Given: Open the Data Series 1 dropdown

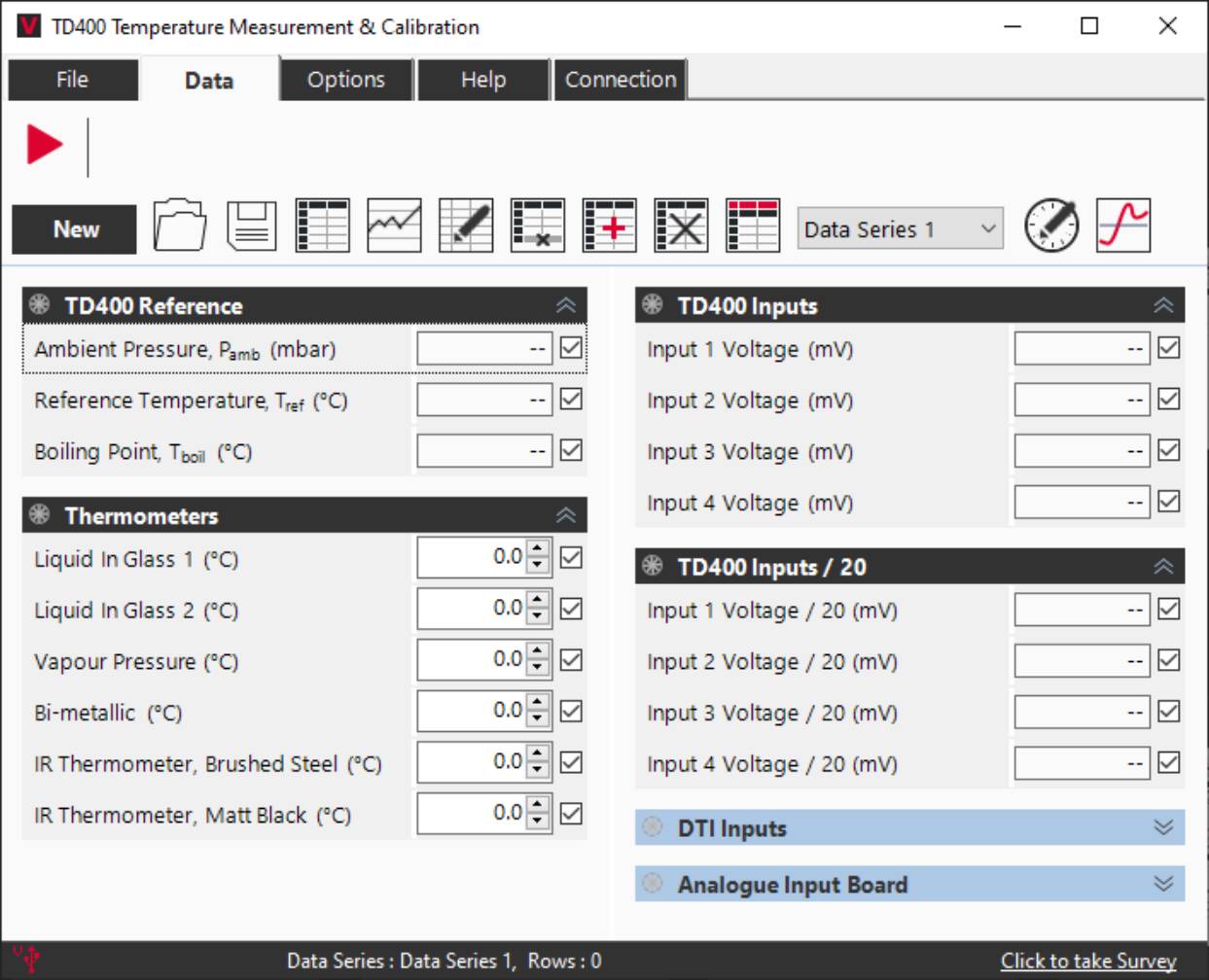Looking at the screenshot, I should 985,228.
